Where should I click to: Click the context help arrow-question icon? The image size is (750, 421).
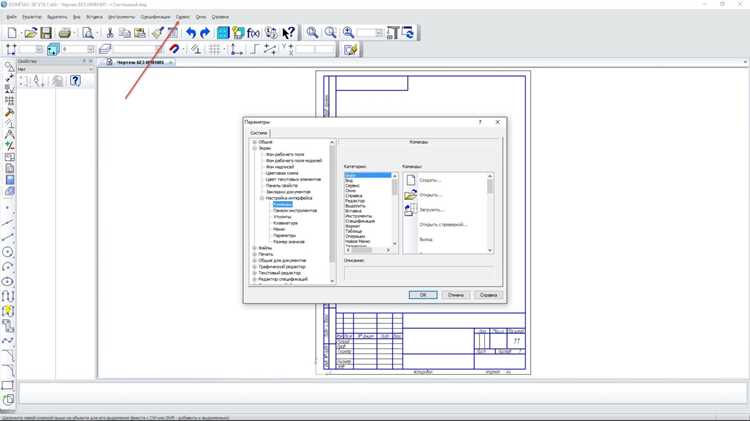click(288, 33)
